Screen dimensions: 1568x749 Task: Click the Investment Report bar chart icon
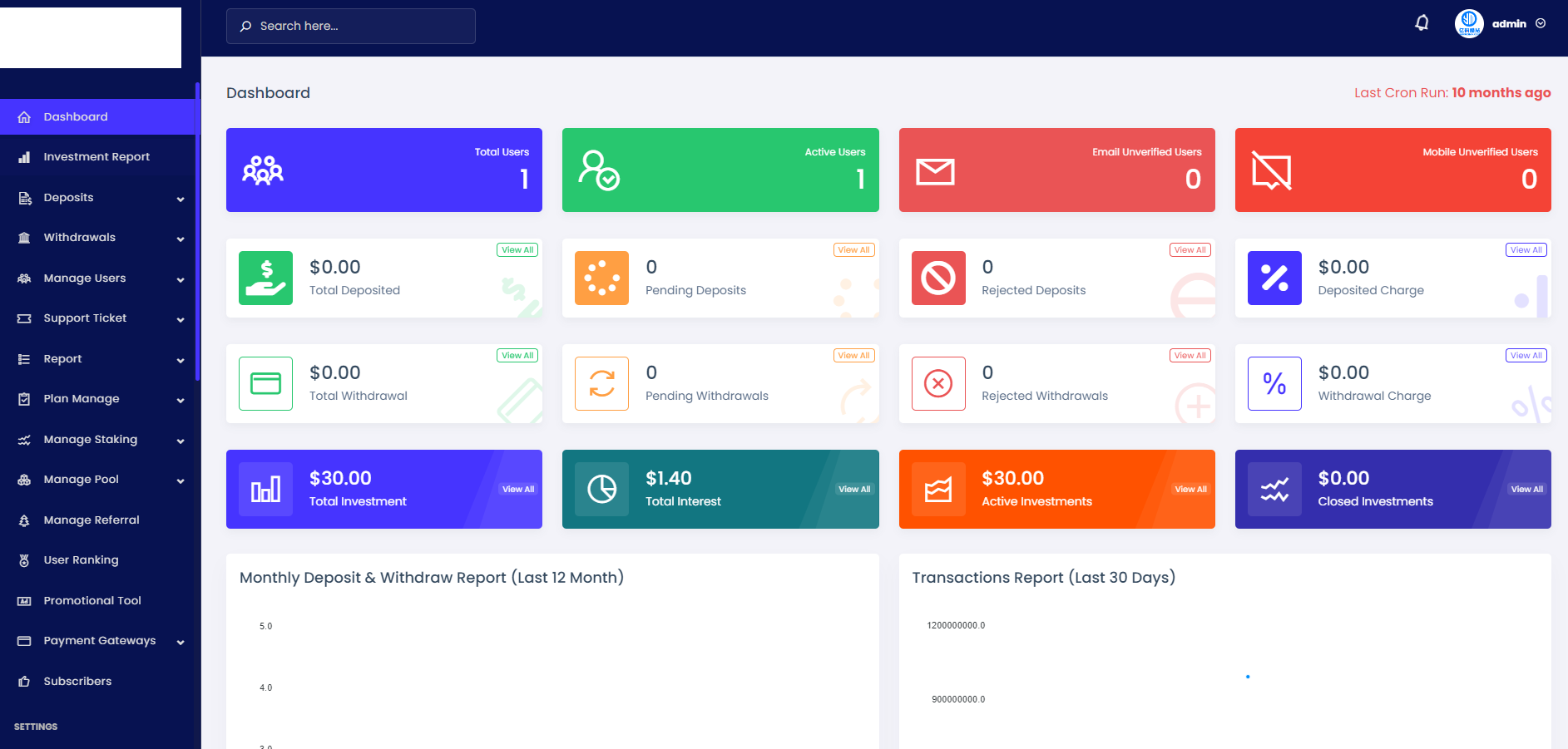24,157
